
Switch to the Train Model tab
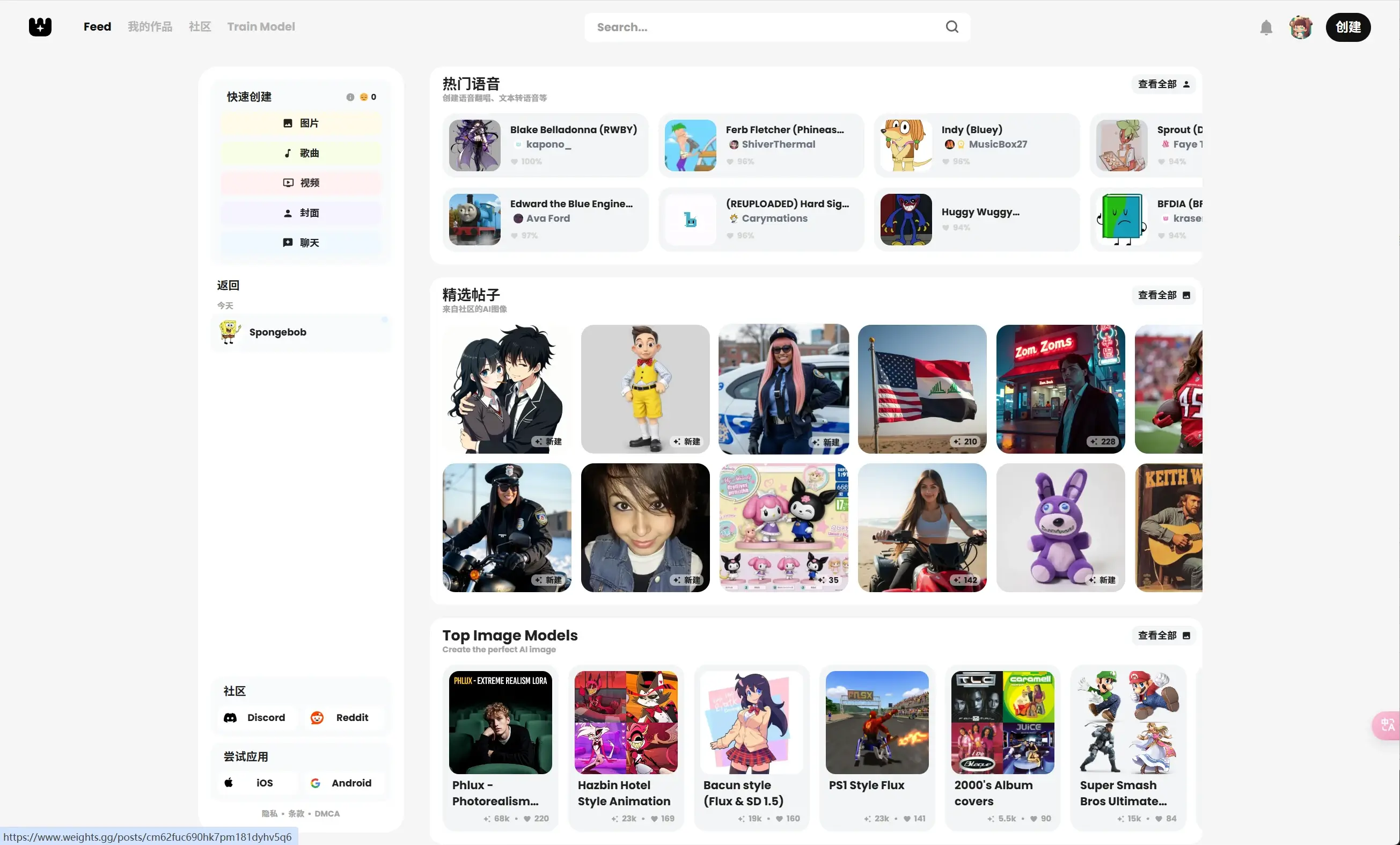tap(261, 27)
